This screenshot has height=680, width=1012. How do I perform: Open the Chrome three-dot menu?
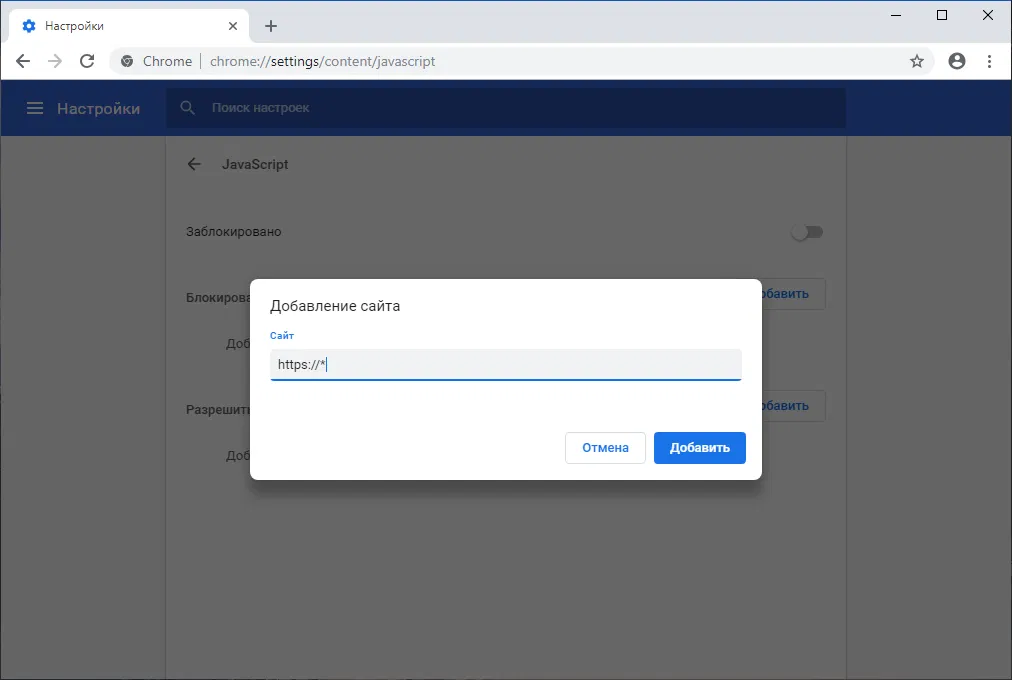[x=990, y=61]
